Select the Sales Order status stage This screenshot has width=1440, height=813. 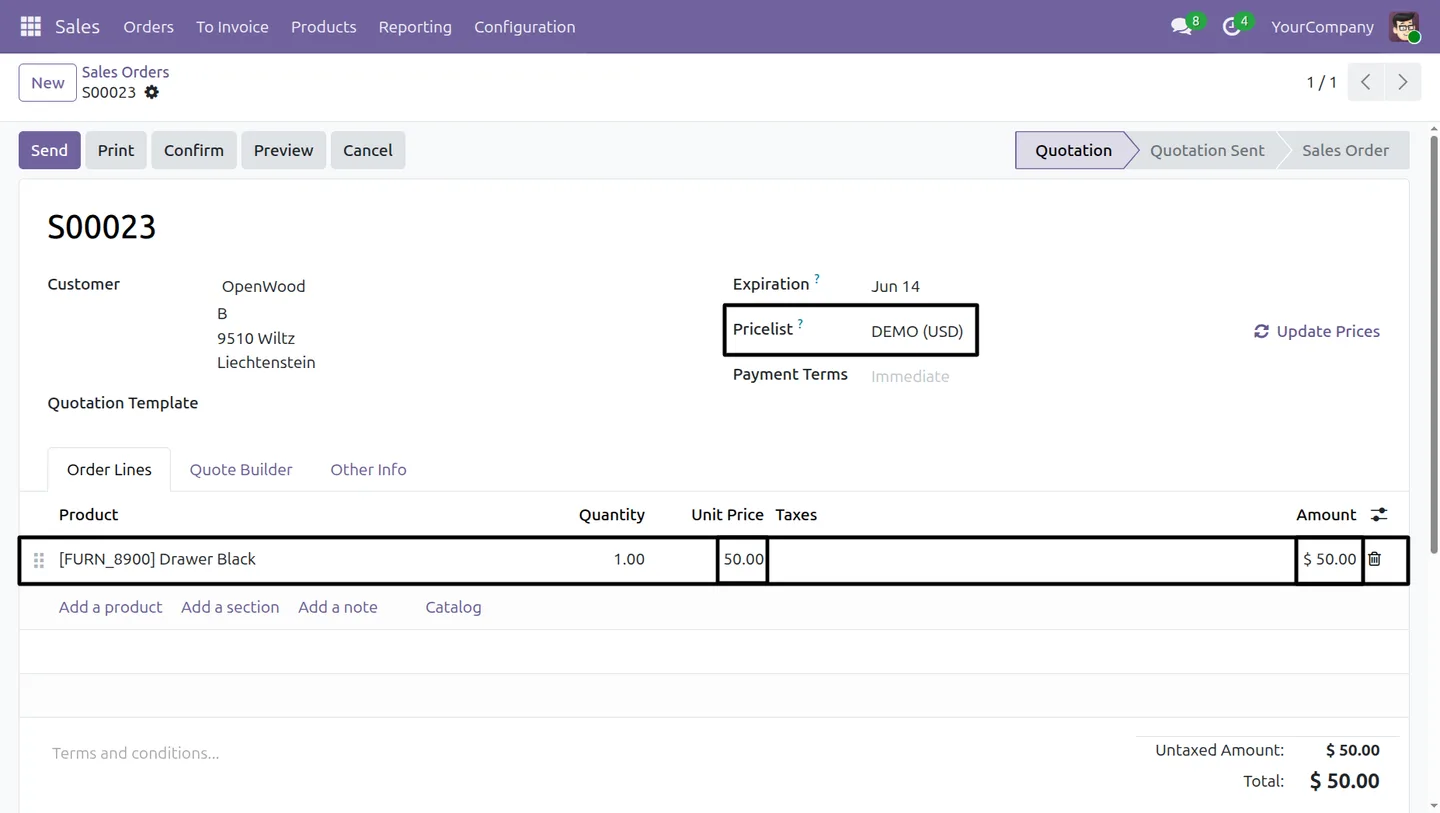[1345, 150]
